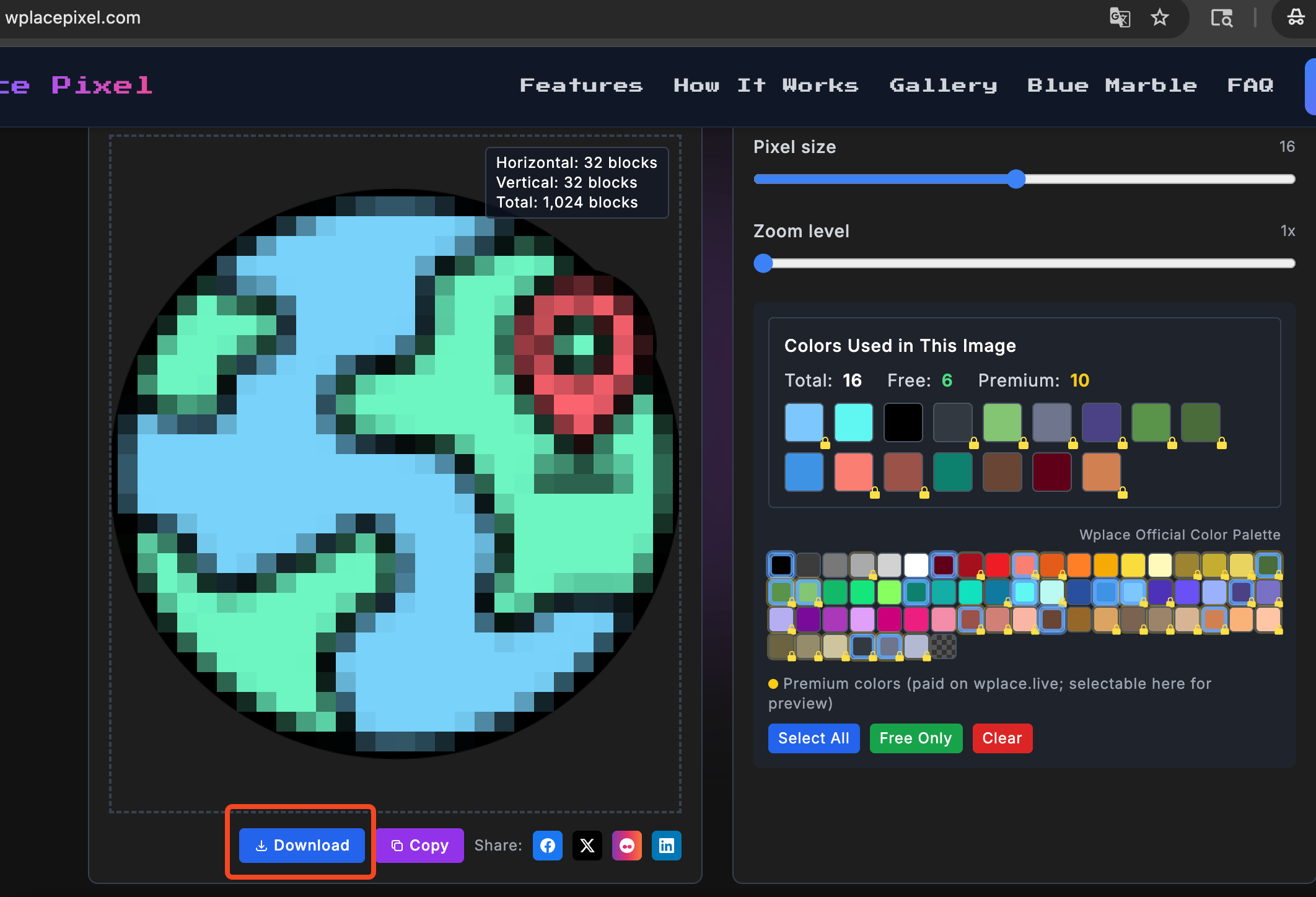This screenshot has height=897, width=1316.
Task: Click the green Free Only button
Action: 915,738
